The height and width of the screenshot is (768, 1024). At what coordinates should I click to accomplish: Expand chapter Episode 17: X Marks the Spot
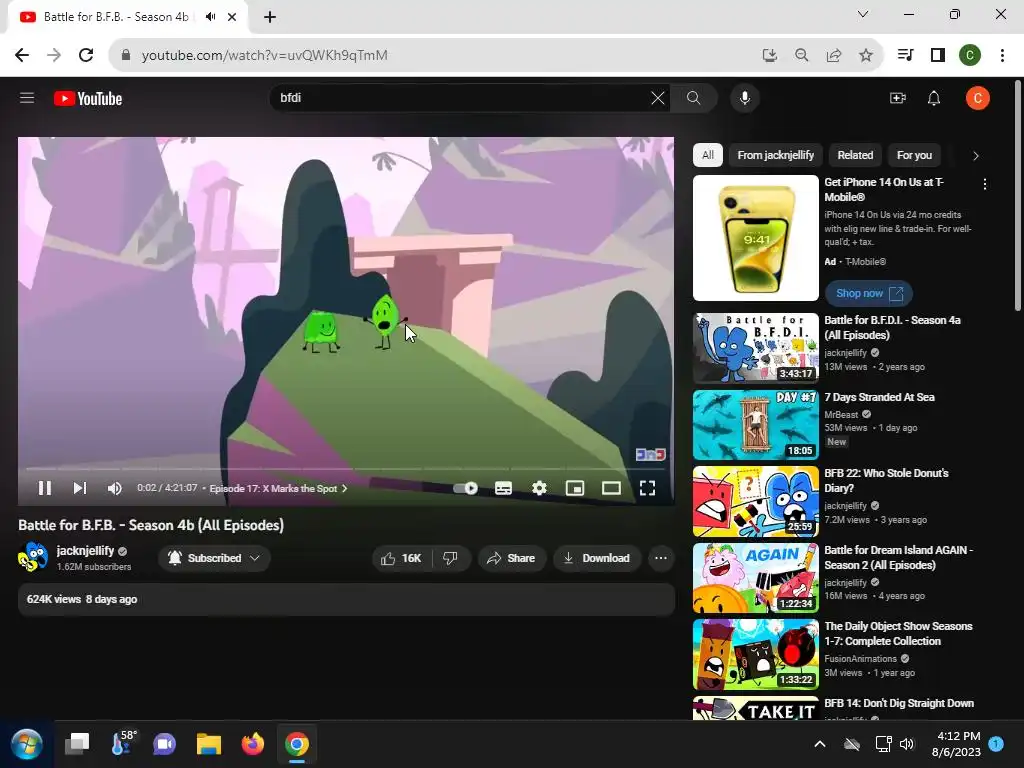pos(278,488)
